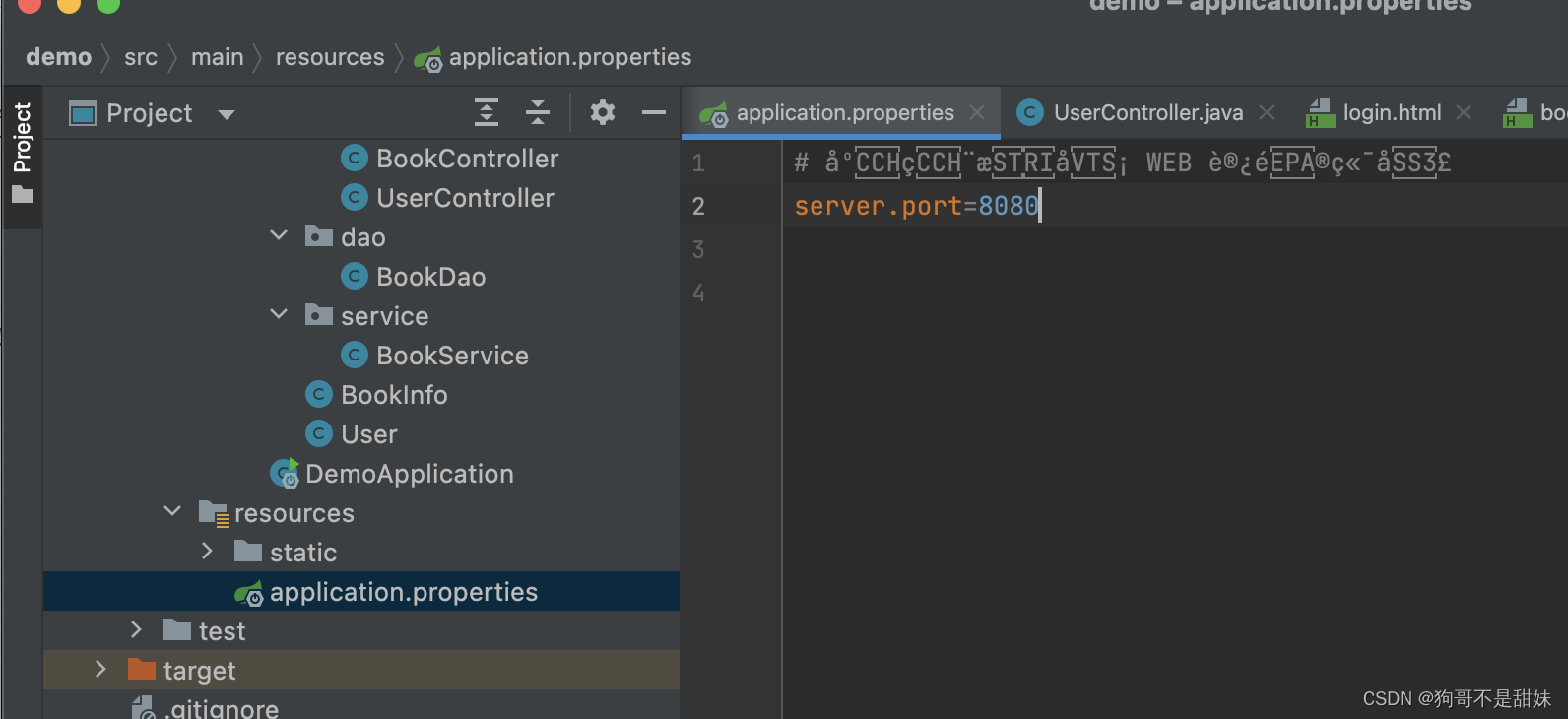Click line number 1 in the gutter
1568x719 pixels.
click(x=698, y=163)
